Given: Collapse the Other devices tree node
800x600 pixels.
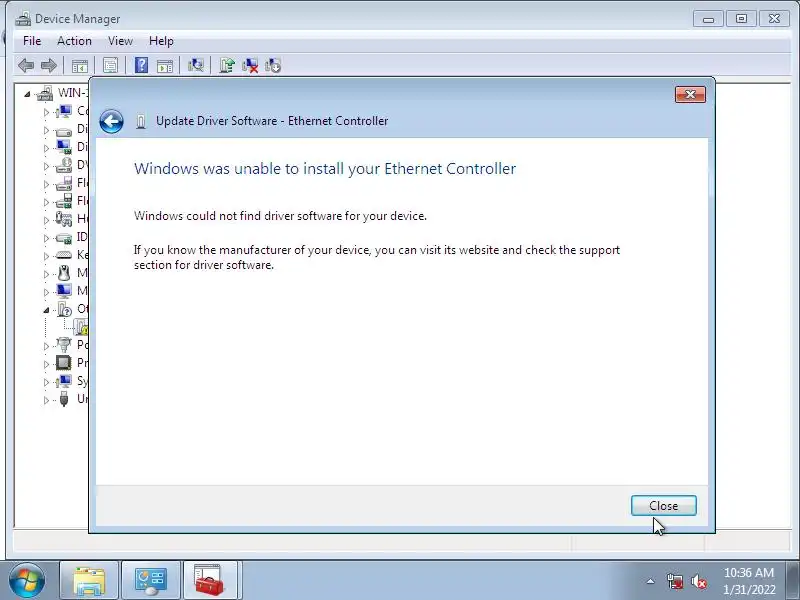Looking at the screenshot, I should point(46,310).
